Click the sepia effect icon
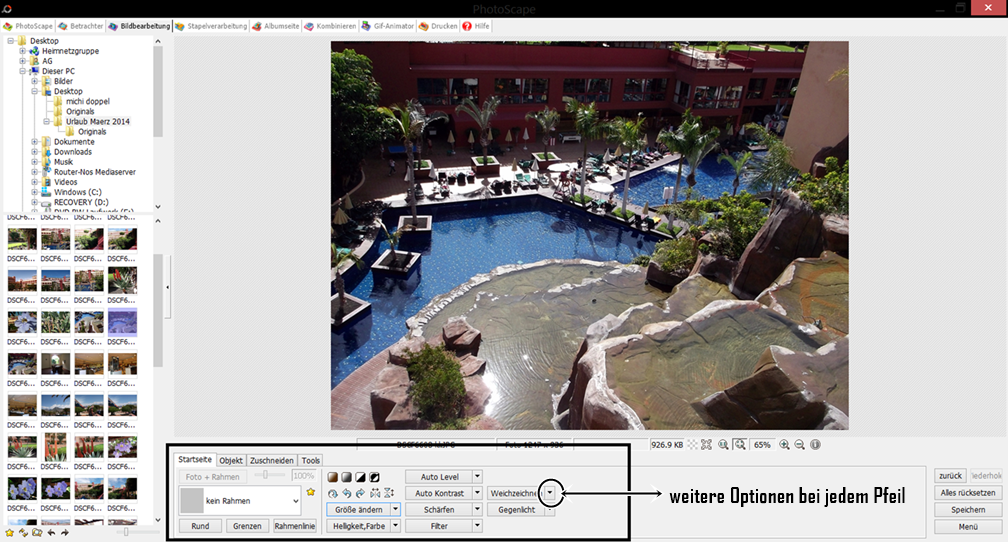Screen dimensions: 1008x542 pyautogui.click(x=333, y=477)
